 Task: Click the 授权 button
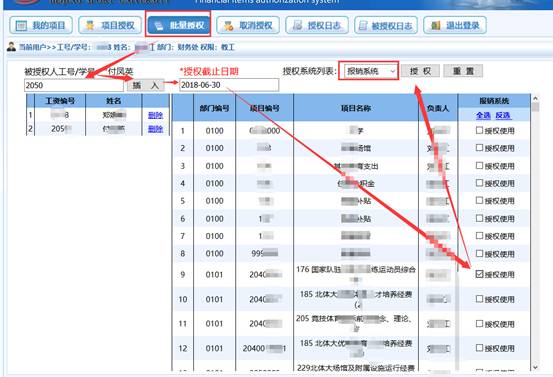click(420, 71)
